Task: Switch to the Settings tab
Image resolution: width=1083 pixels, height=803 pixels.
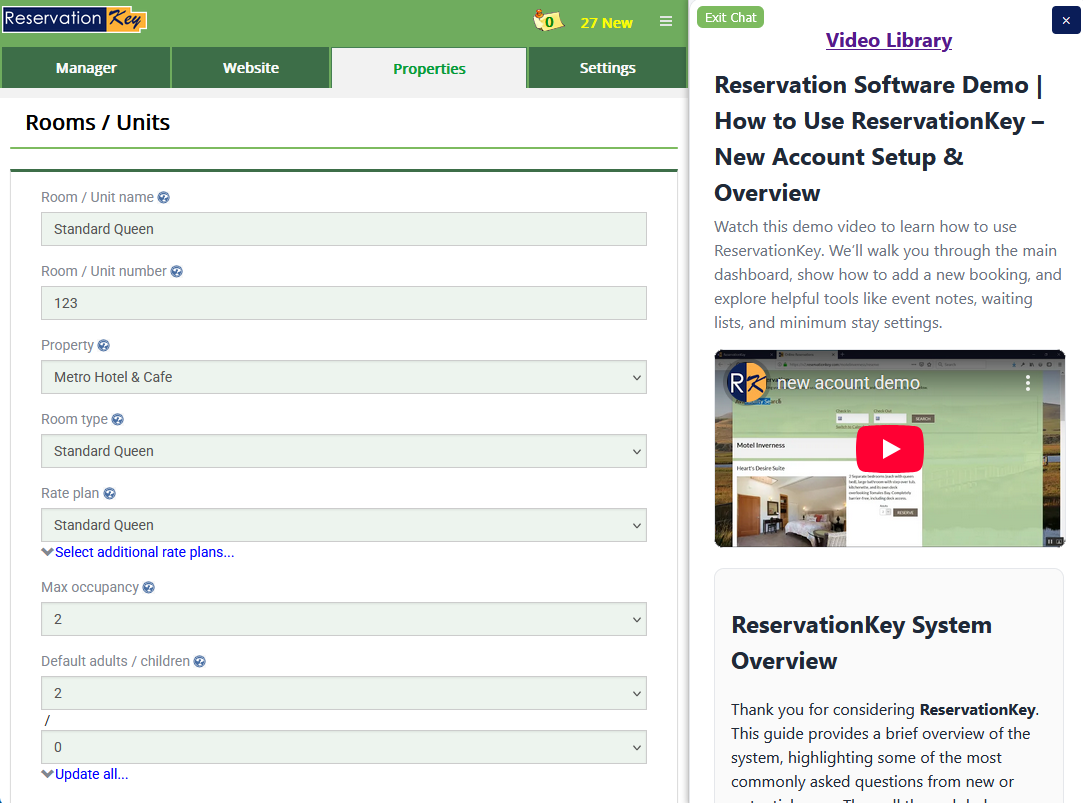Action: coord(607,68)
